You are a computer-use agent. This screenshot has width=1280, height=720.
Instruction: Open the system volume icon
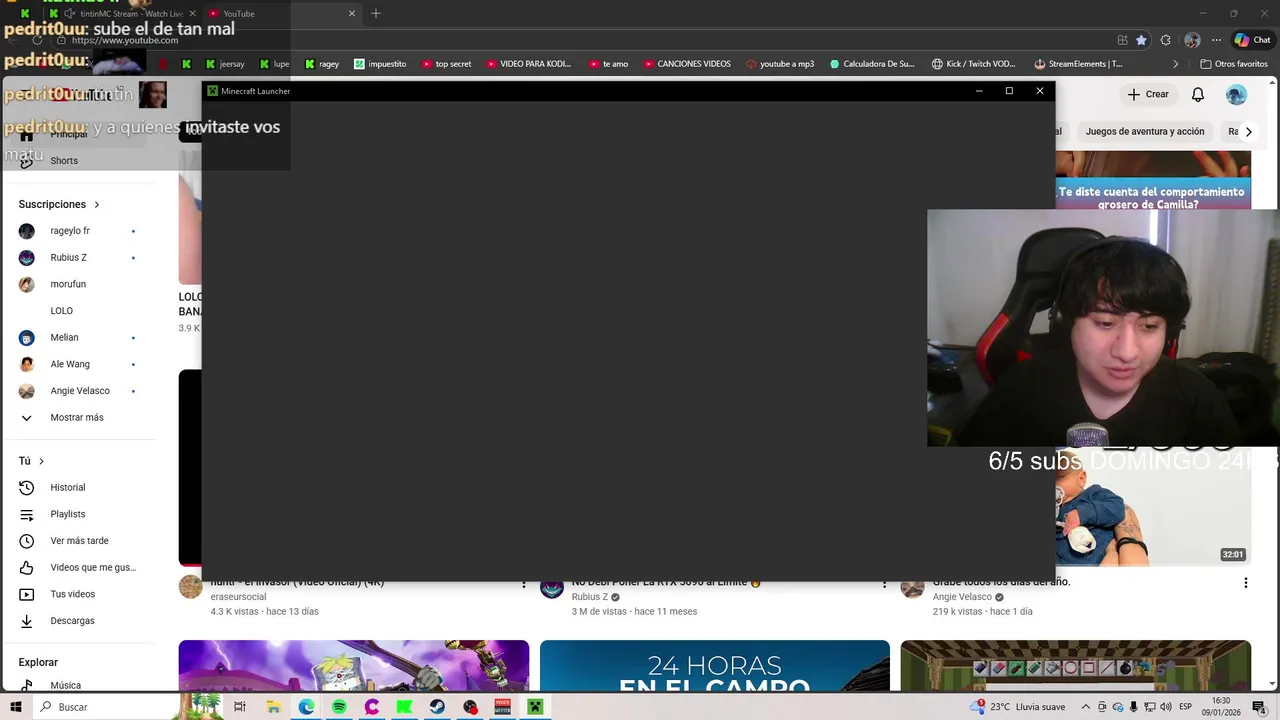point(1166,707)
